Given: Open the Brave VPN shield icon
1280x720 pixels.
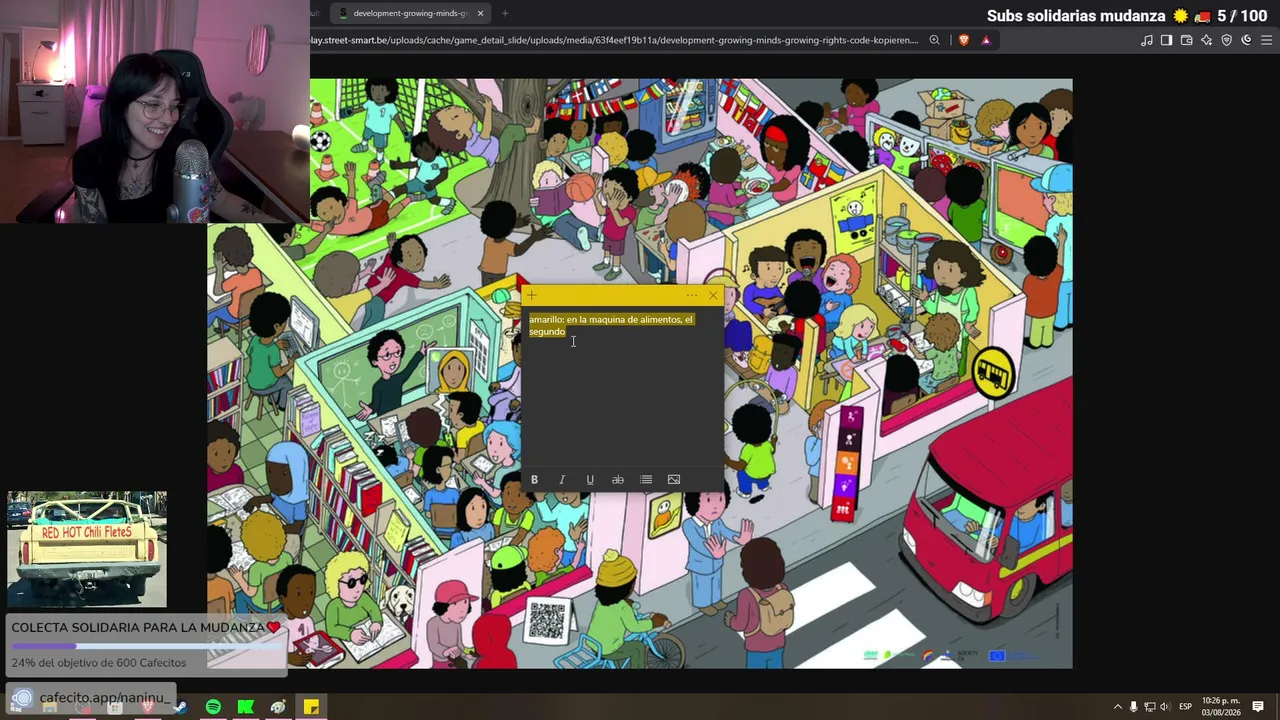Looking at the screenshot, I should pyautogui.click(x=1227, y=40).
